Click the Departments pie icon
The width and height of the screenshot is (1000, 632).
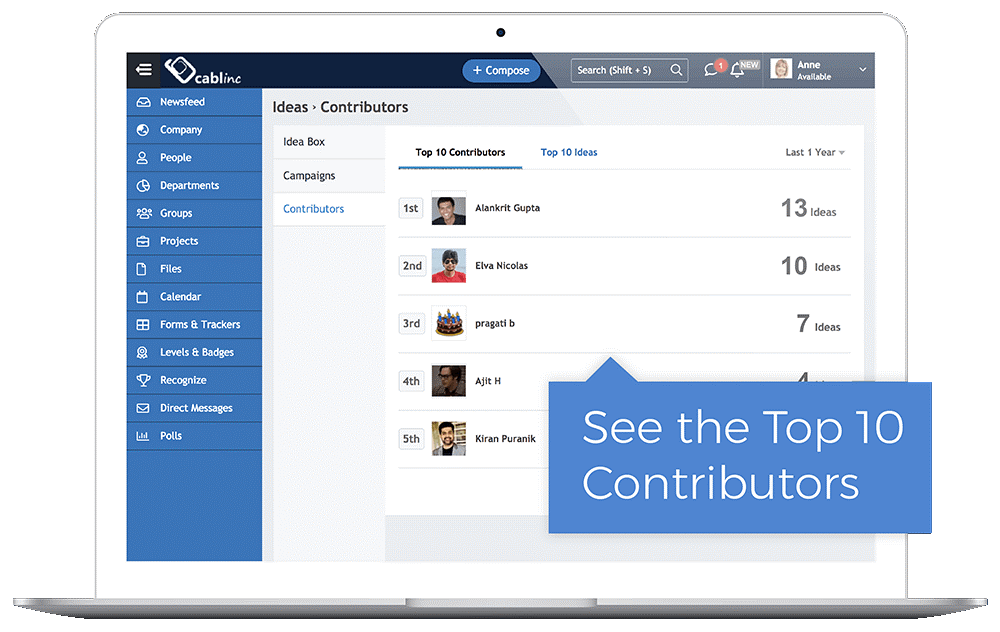[143, 186]
